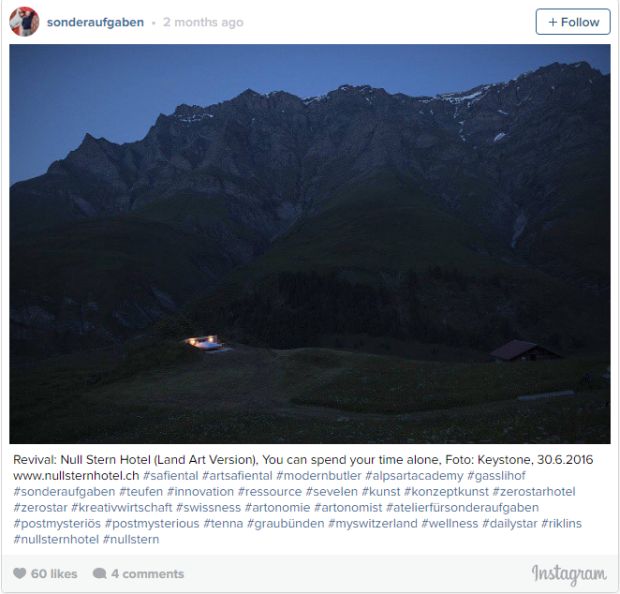Open the #graubünden hashtag
The image size is (620, 594).
click(x=285, y=523)
